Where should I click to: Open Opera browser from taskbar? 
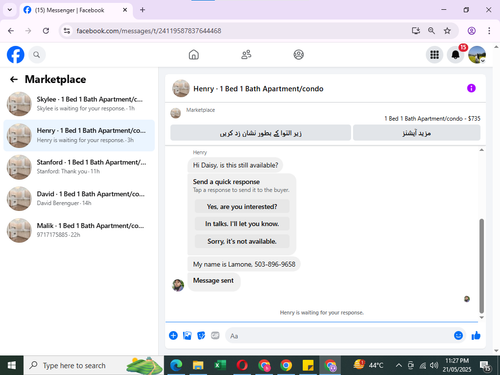coord(242,365)
